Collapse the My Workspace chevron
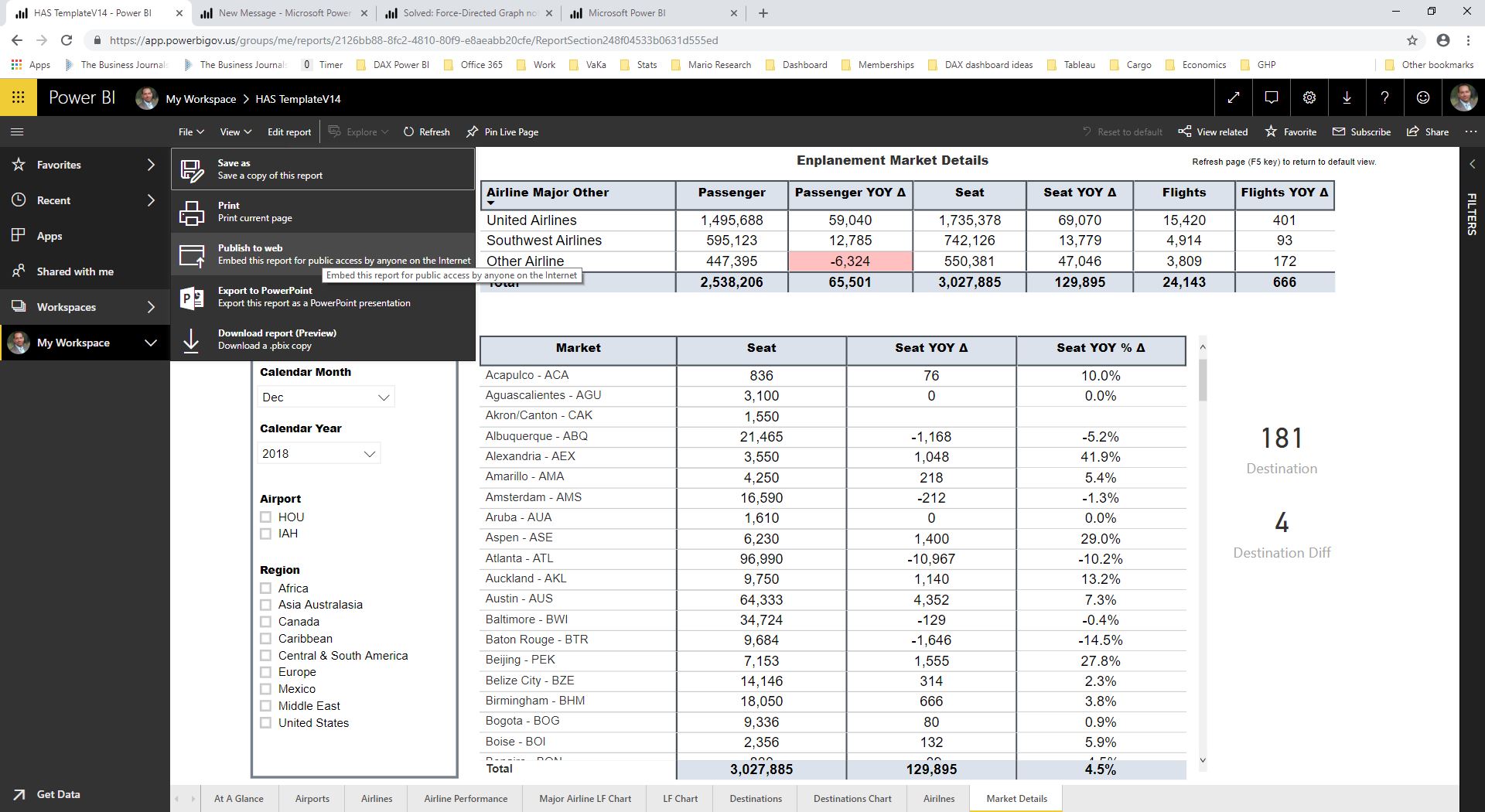The image size is (1485, 812). click(x=151, y=343)
